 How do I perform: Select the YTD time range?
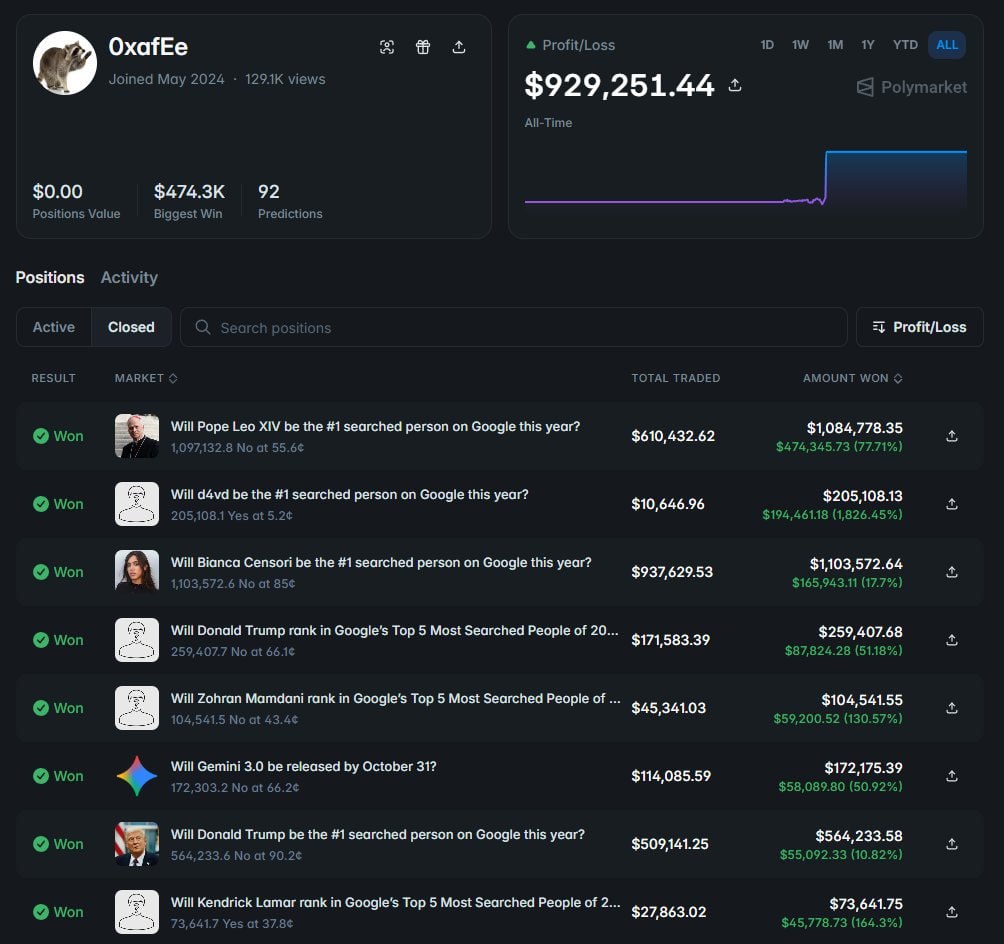(905, 45)
